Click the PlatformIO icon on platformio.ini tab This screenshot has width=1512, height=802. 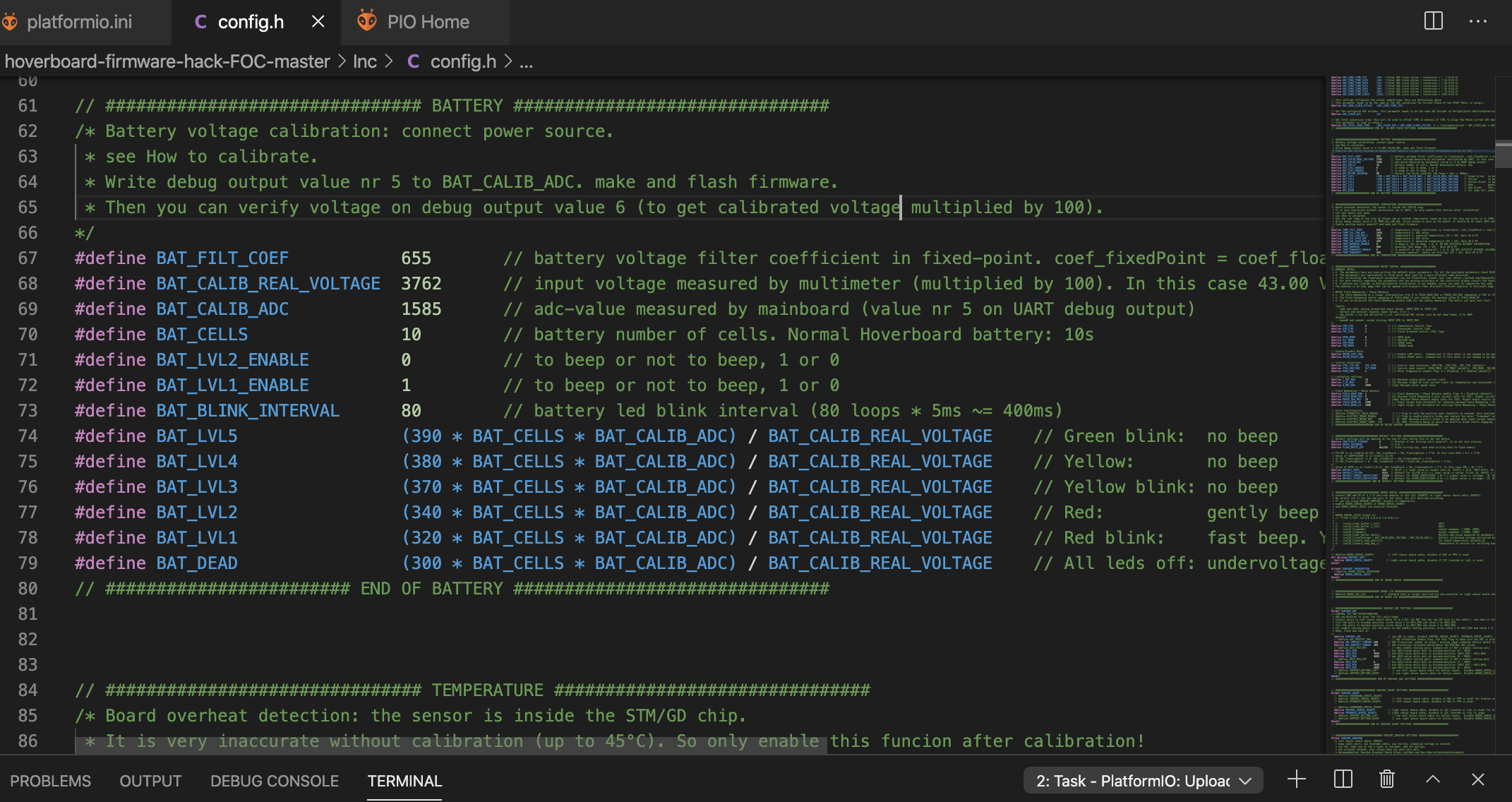(x=10, y=22)
